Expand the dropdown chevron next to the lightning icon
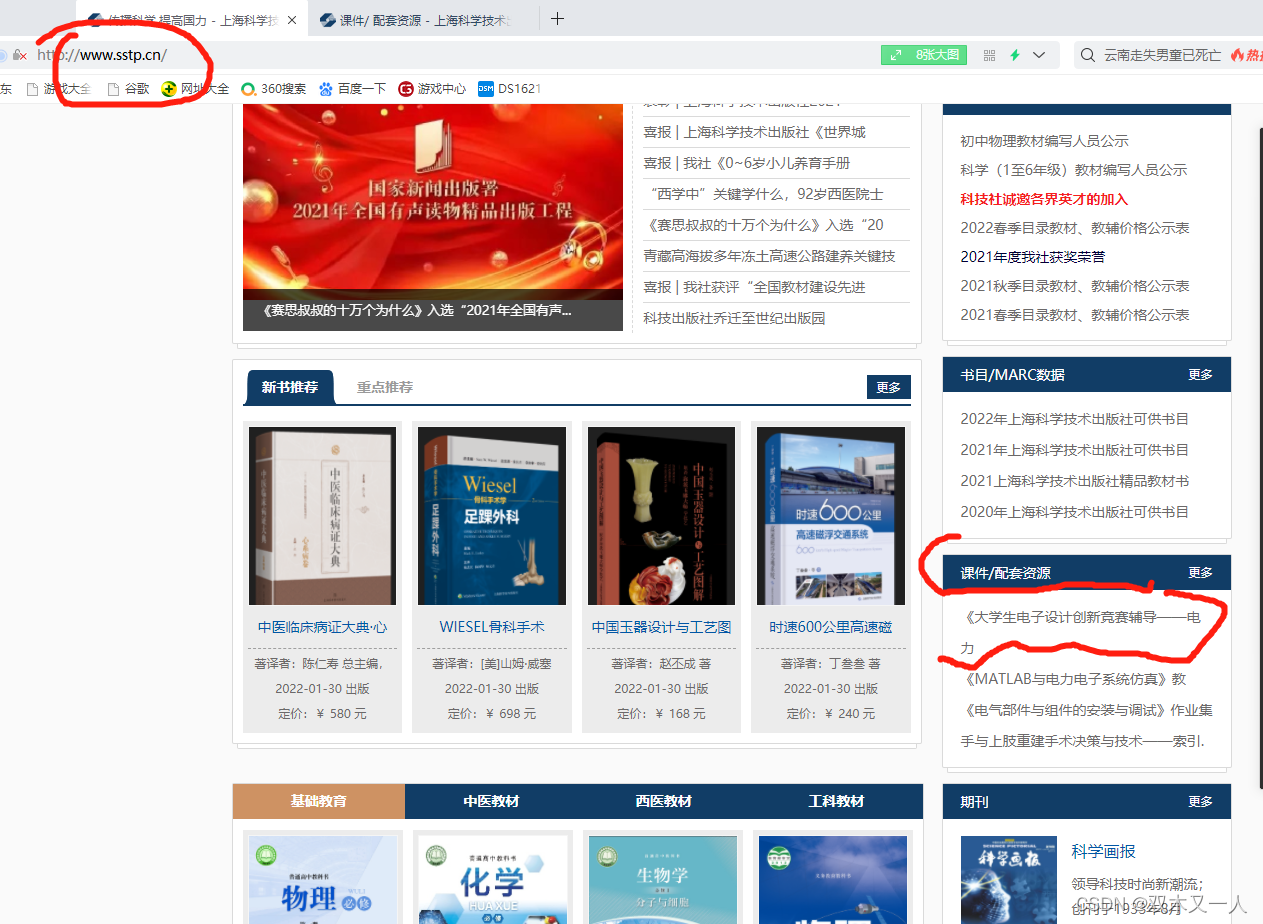This screenshot has height=924, width=1263. (x=1039, y=55)
